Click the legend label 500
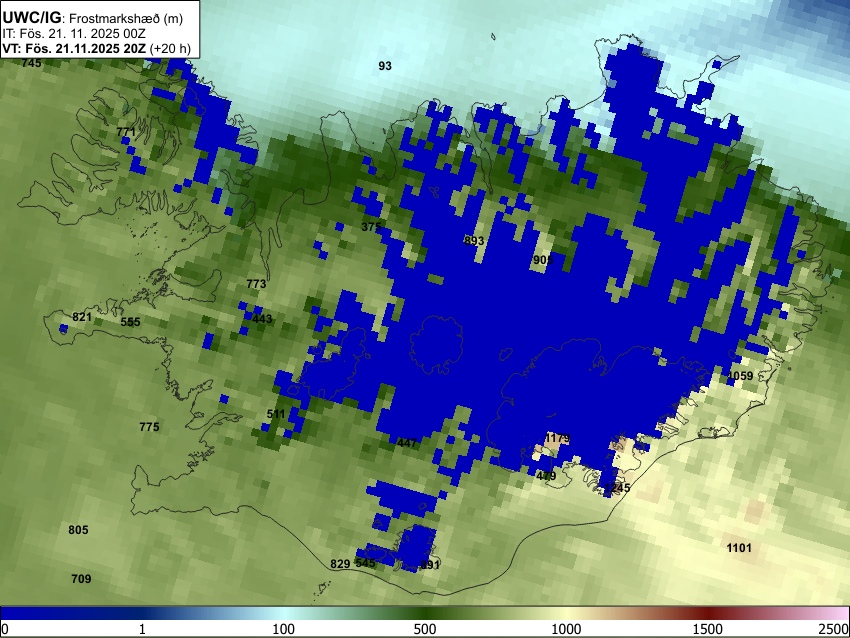This screenshot has height=638, width=850. (x=424, y=629)
